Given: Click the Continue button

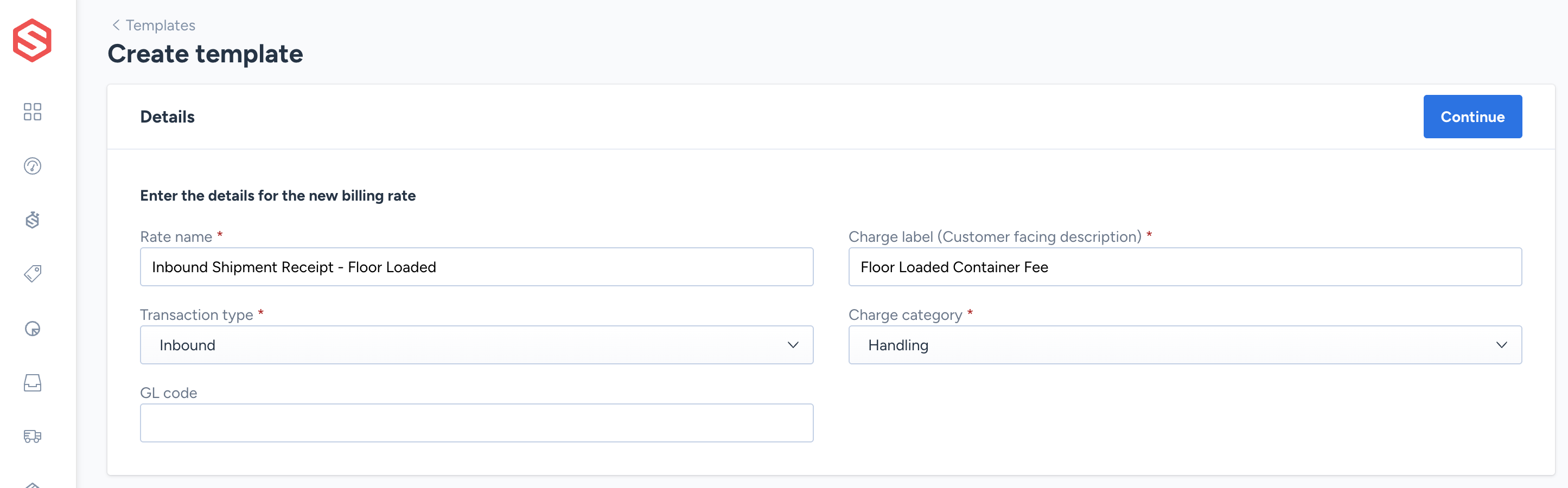Looking at the screenshot, I should [x=1472, y=117].
